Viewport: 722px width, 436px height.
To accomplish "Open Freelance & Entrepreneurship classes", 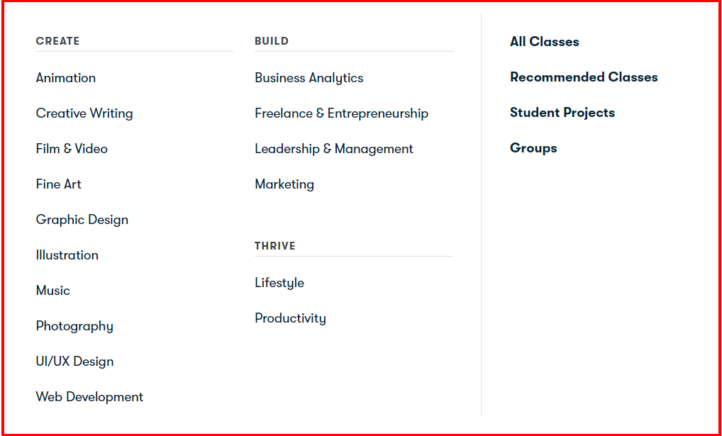I will coord(341,113).
